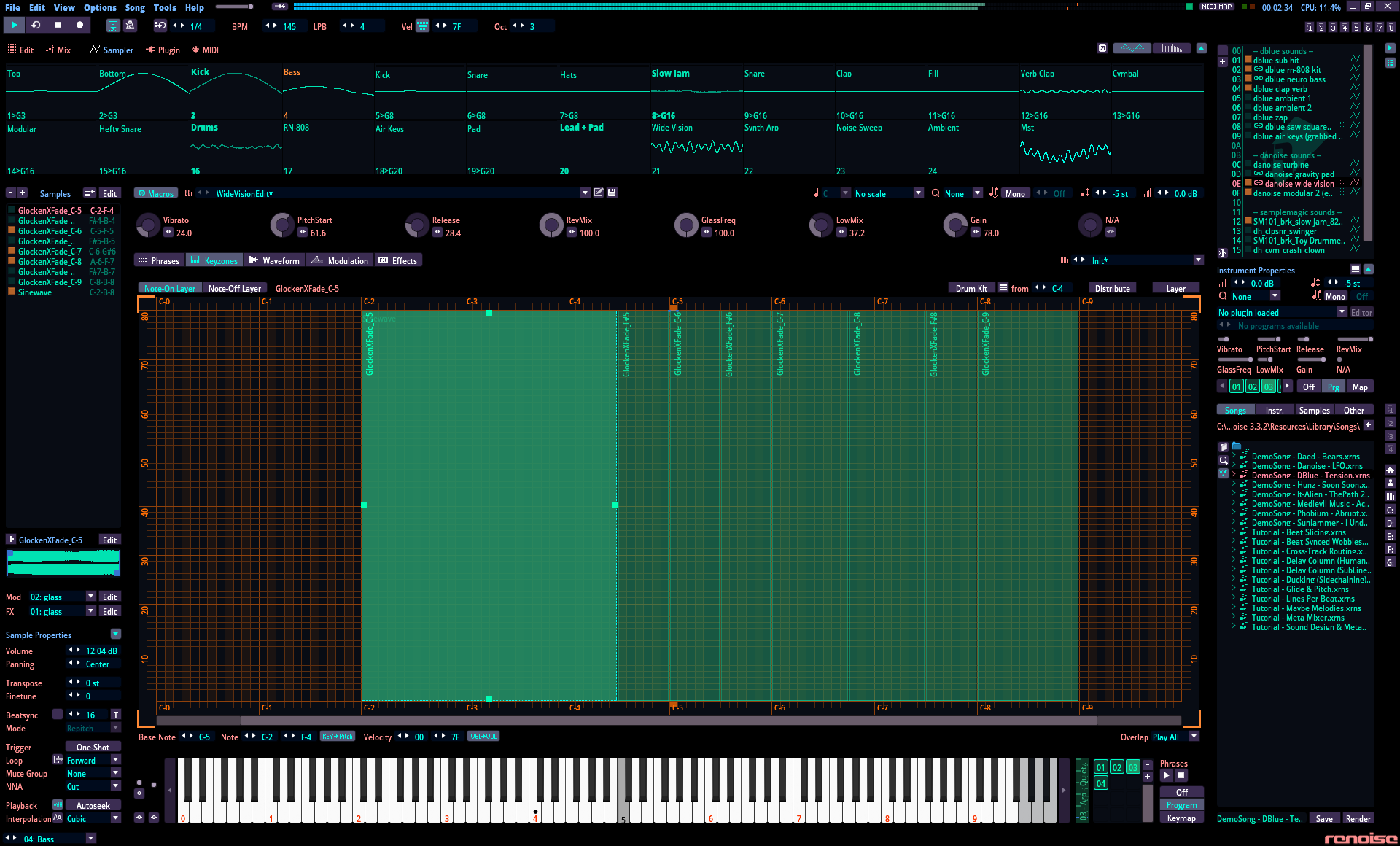Click the Layer button
Image resolution: width=1400 pixels, height=846 pixels.
(x=1175, y=288)
